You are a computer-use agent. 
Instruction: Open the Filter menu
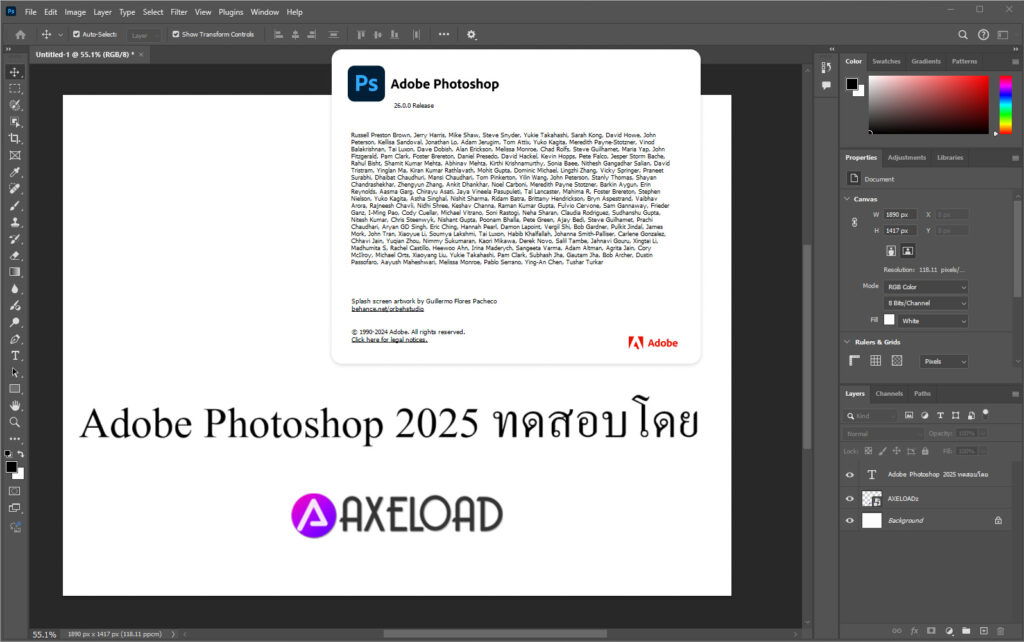[179, 12]
